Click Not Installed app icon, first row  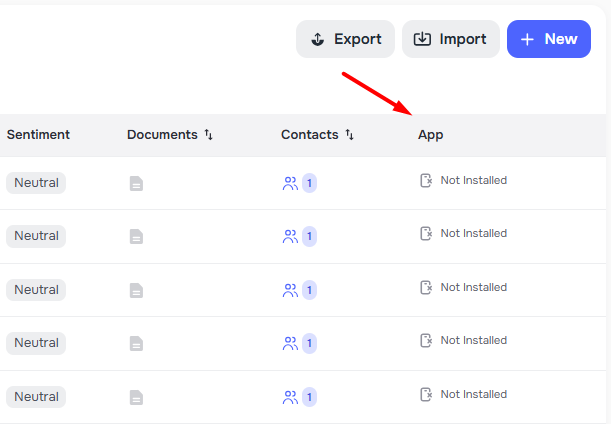coord(426,181)
